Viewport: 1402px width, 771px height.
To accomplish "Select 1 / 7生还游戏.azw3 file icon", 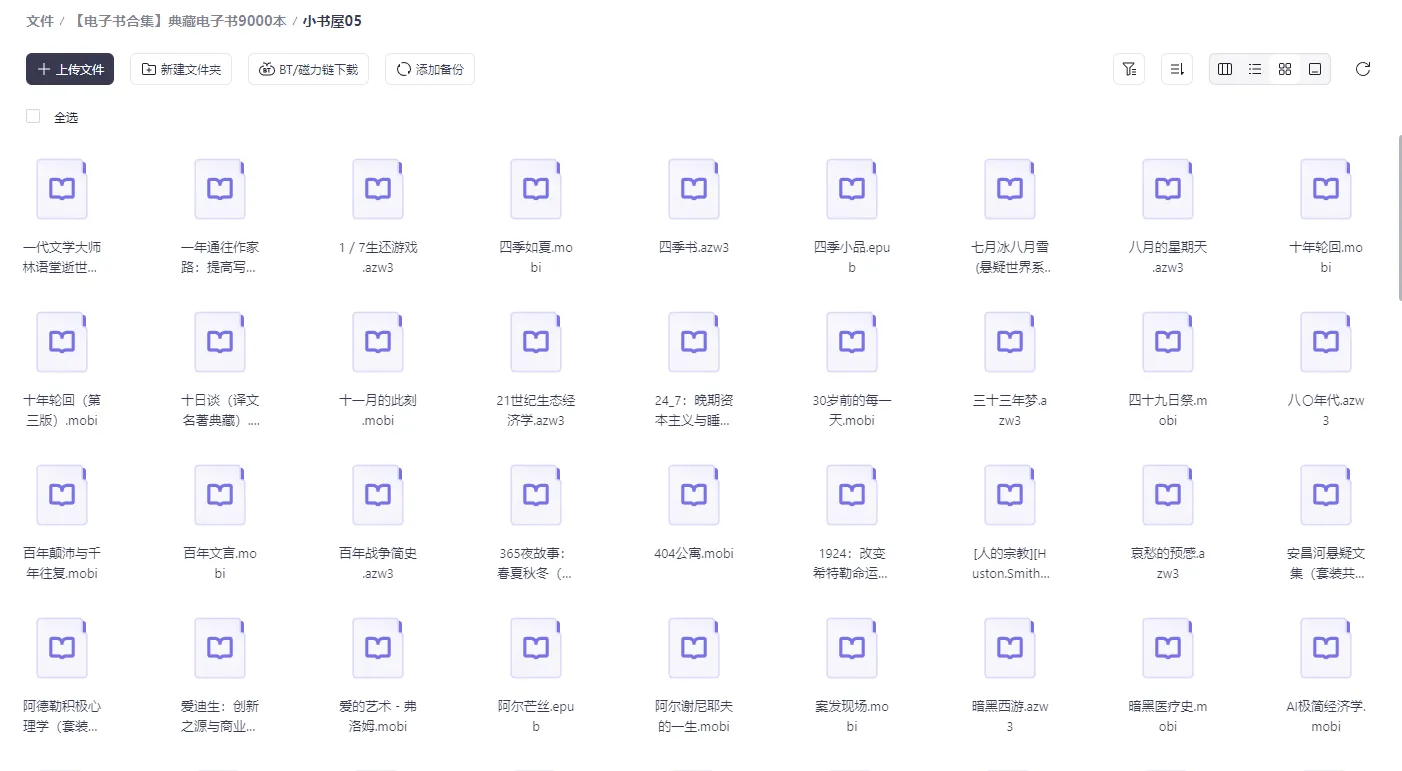I will click(x=378, y=188).
